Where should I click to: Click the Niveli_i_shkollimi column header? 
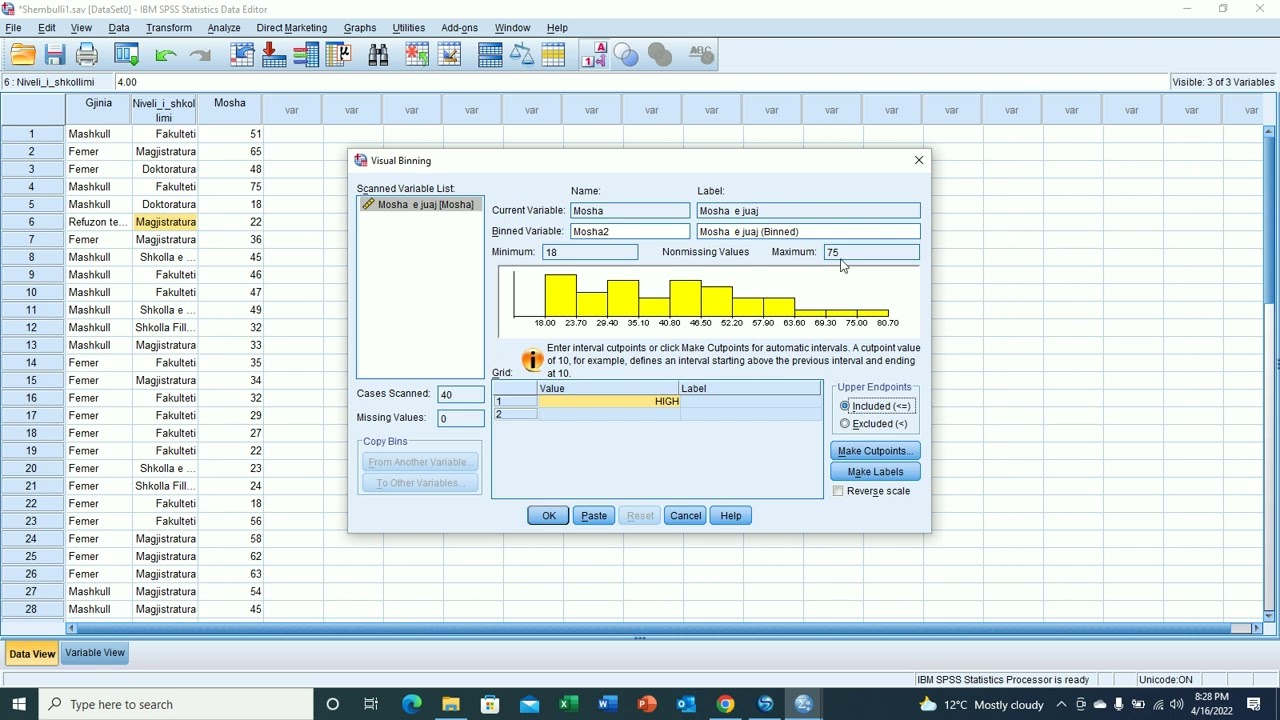(164, 110)
